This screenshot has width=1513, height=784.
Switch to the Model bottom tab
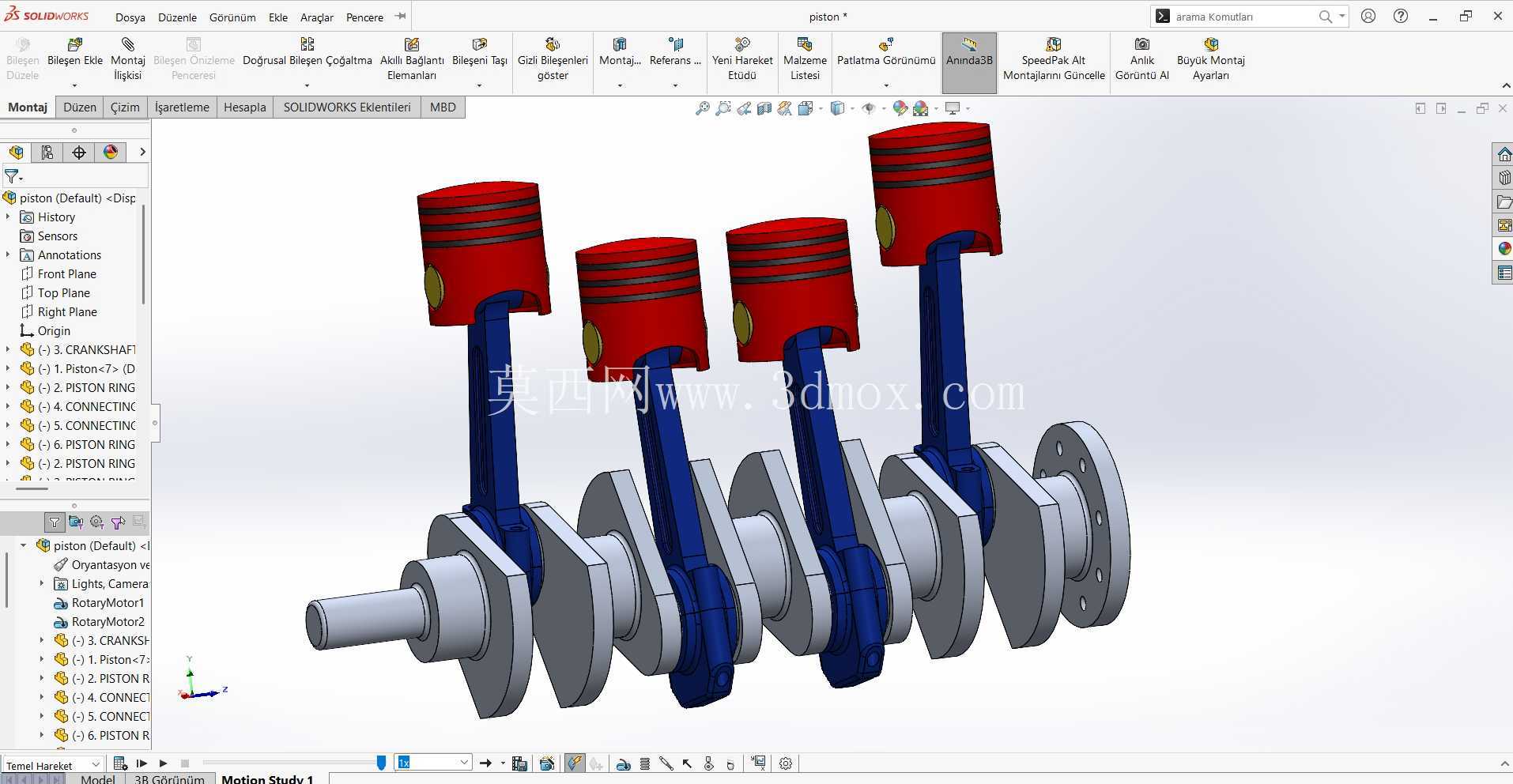click(98, 778)
